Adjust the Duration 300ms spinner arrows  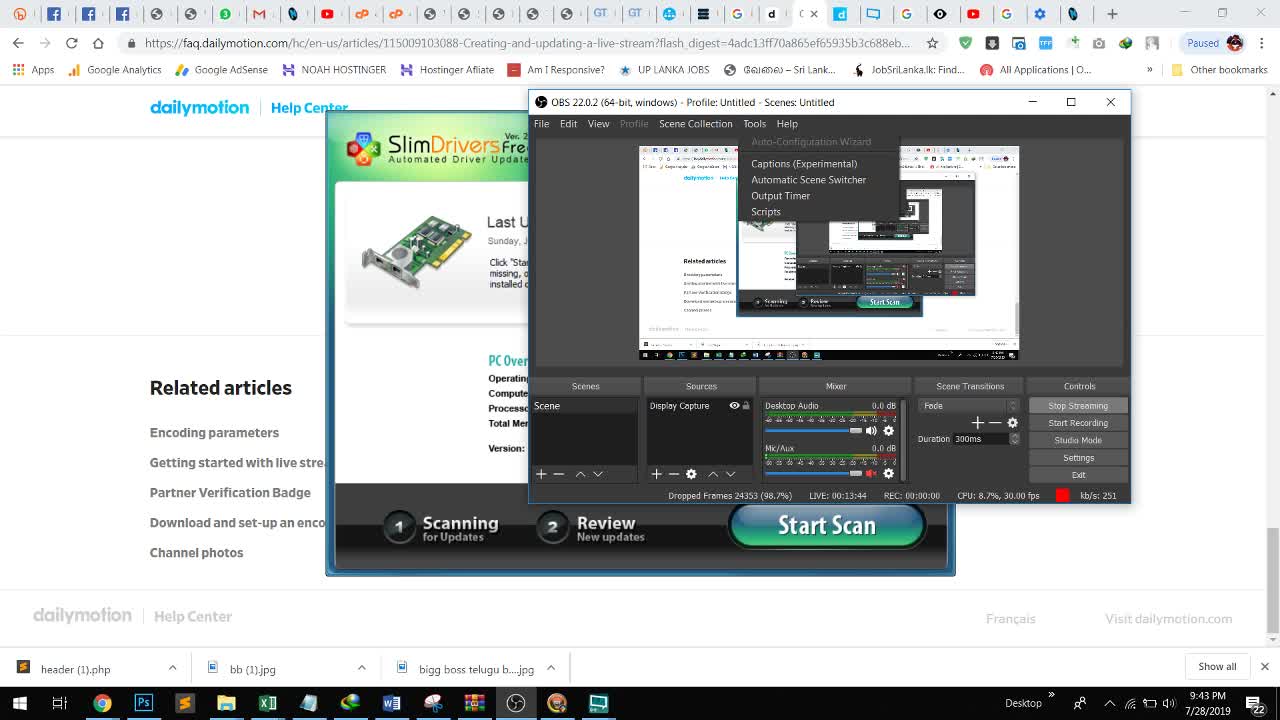tap(1014, 439)
